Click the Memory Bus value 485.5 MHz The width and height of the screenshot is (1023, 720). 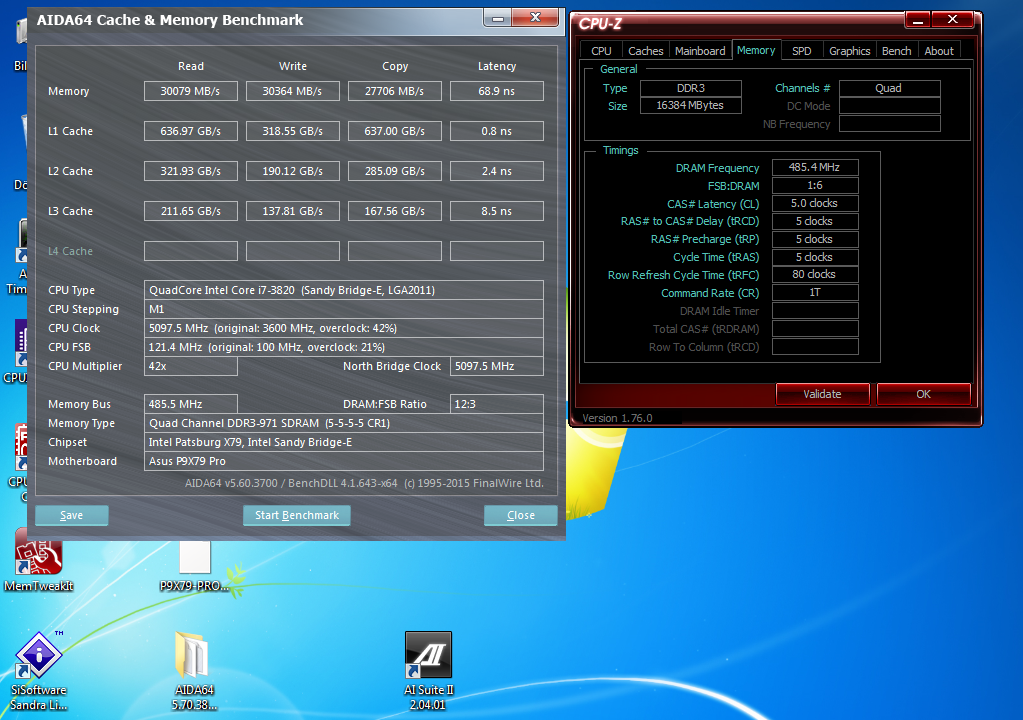[191, 404]
